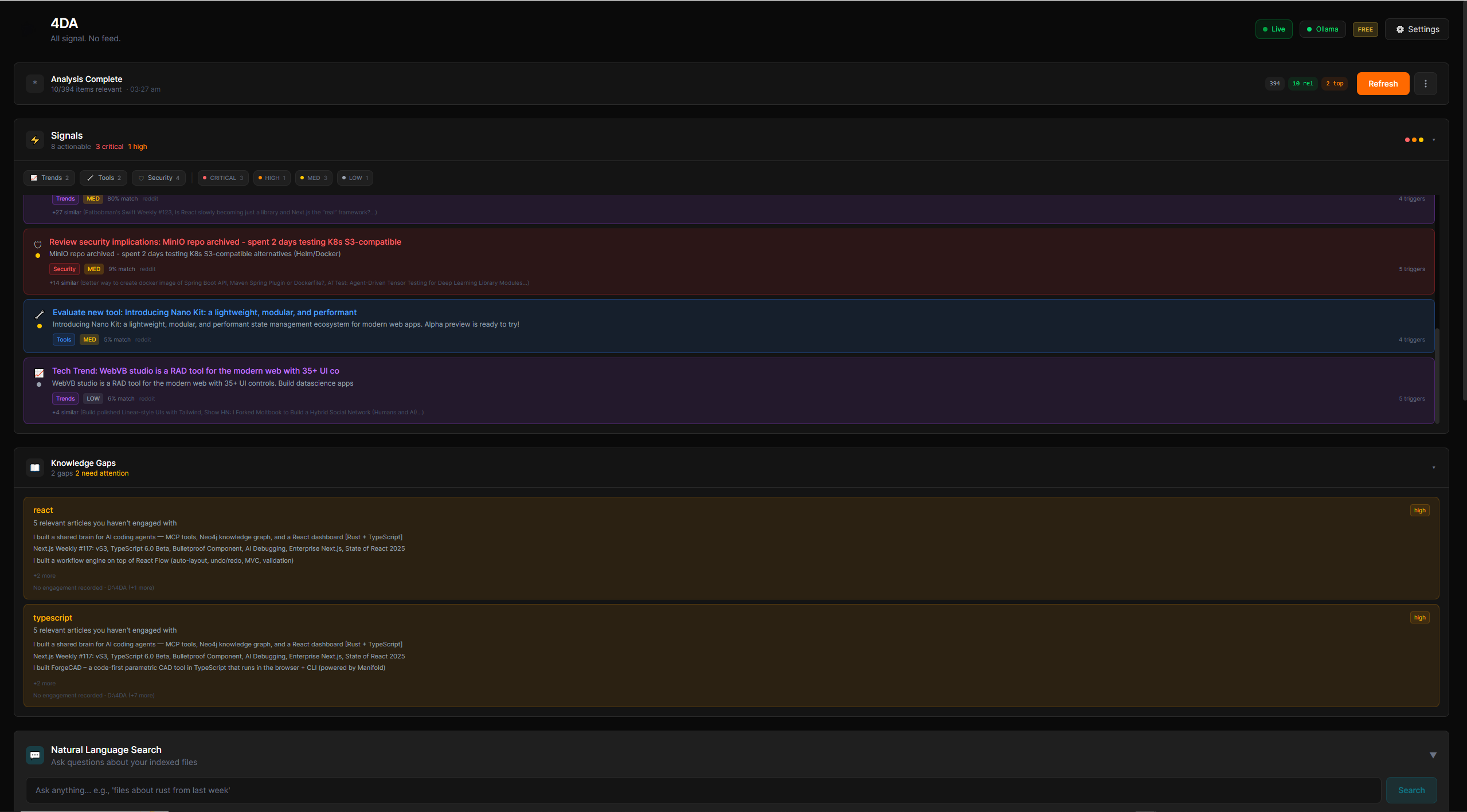The image size is (1467, 812).
Task: Click the Analysis Complete status icon
Action: point(35,84)
